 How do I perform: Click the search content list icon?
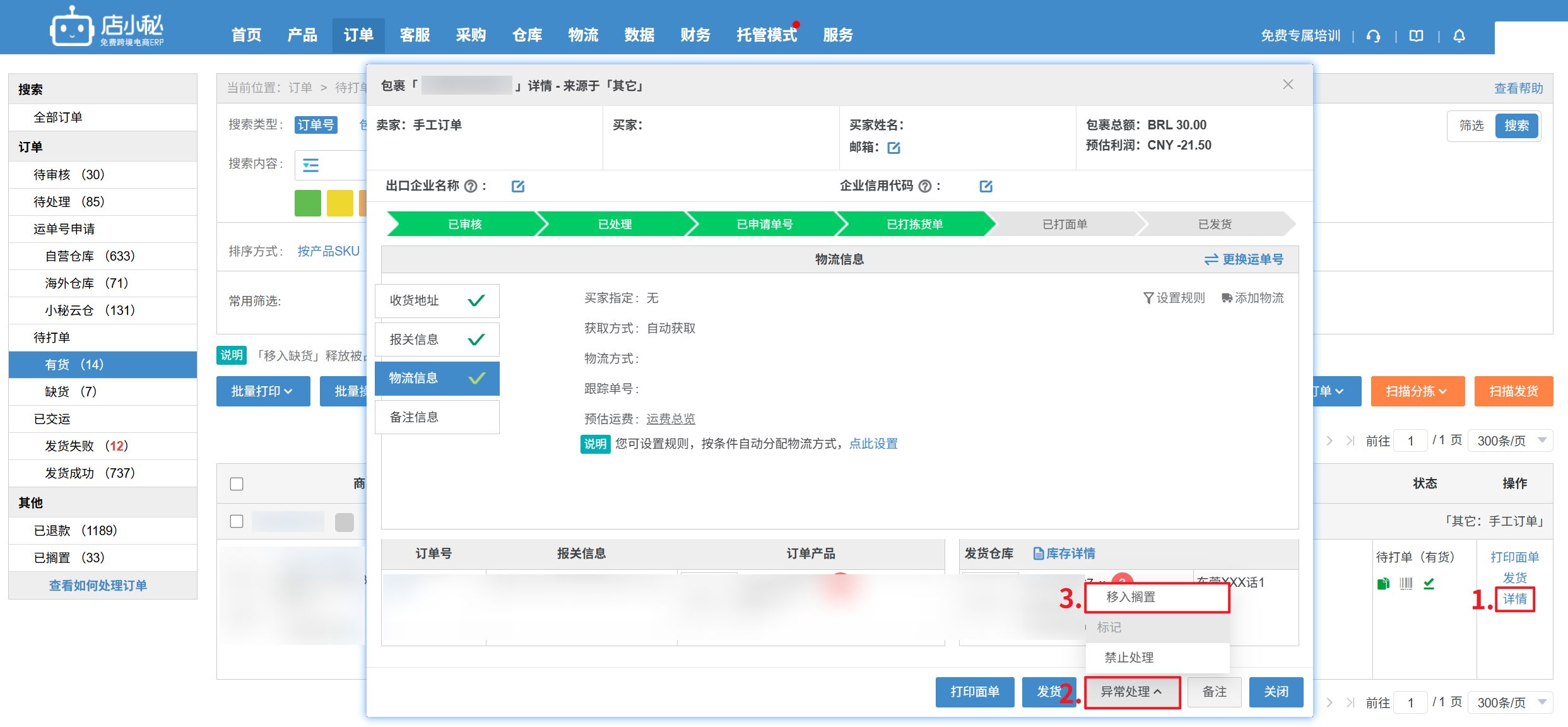pyautogui.click(x=310, y=165)
